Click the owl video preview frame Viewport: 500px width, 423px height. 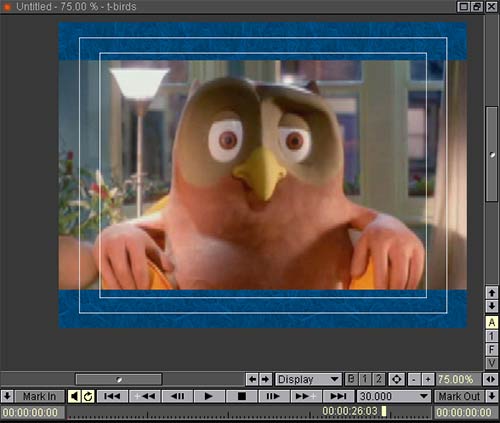263,175
